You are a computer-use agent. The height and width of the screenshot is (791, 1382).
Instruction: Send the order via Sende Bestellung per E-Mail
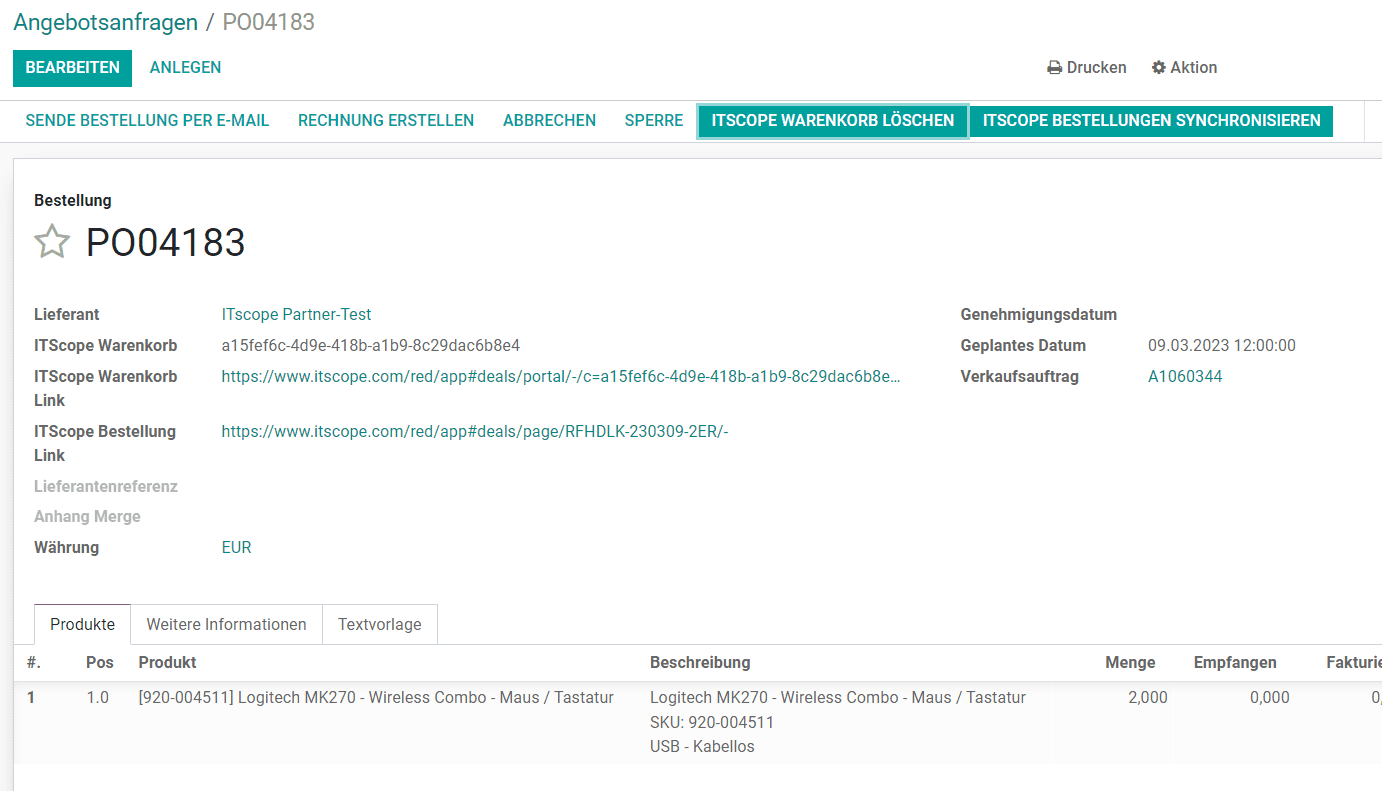point(147,121)
